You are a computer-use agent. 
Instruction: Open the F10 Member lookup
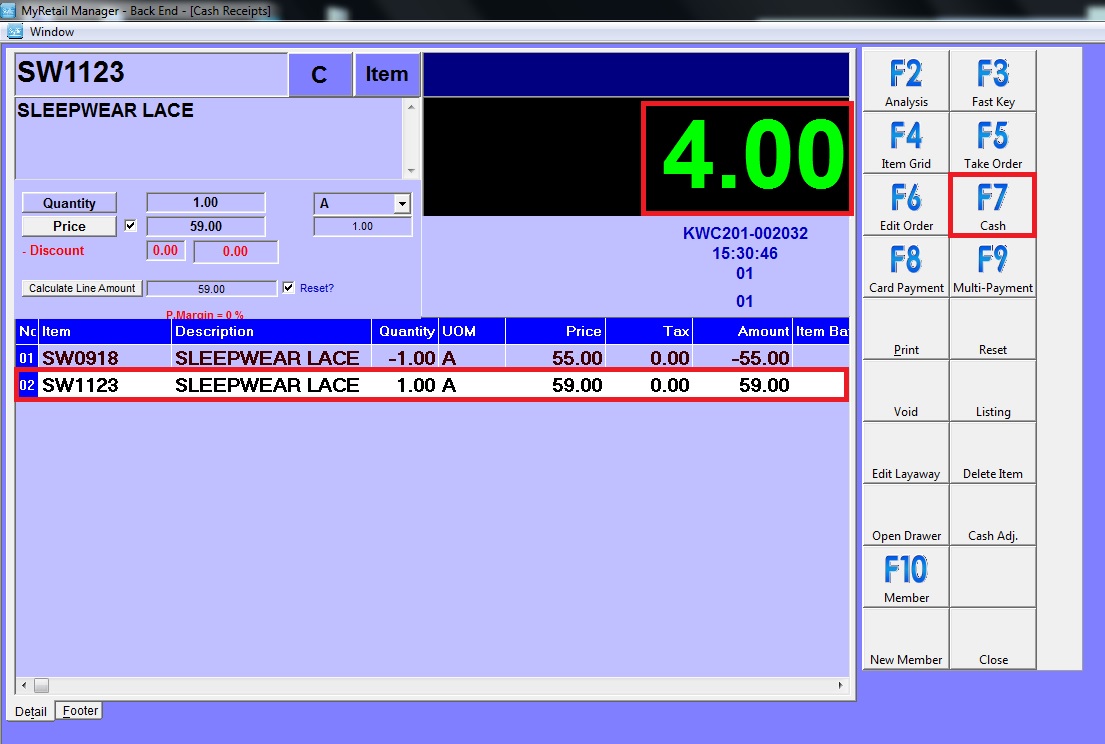[x=906, y=577]
